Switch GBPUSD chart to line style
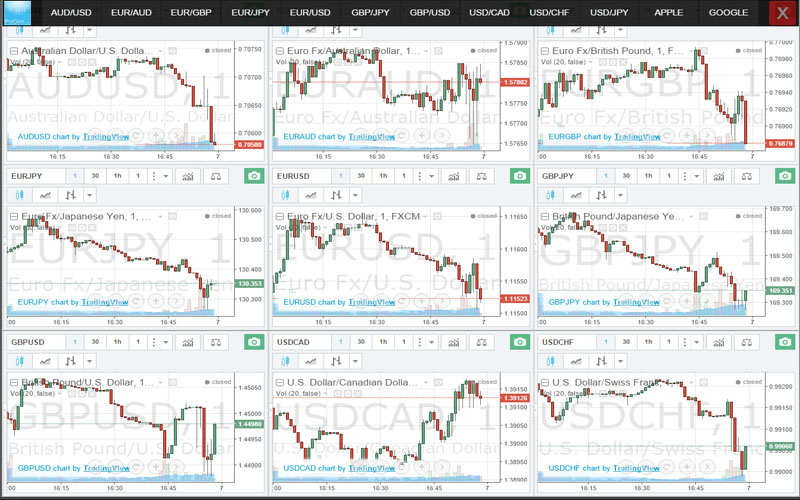Image resolution: width=800 pixels, height=500 pixels. (x=44, y=361)
